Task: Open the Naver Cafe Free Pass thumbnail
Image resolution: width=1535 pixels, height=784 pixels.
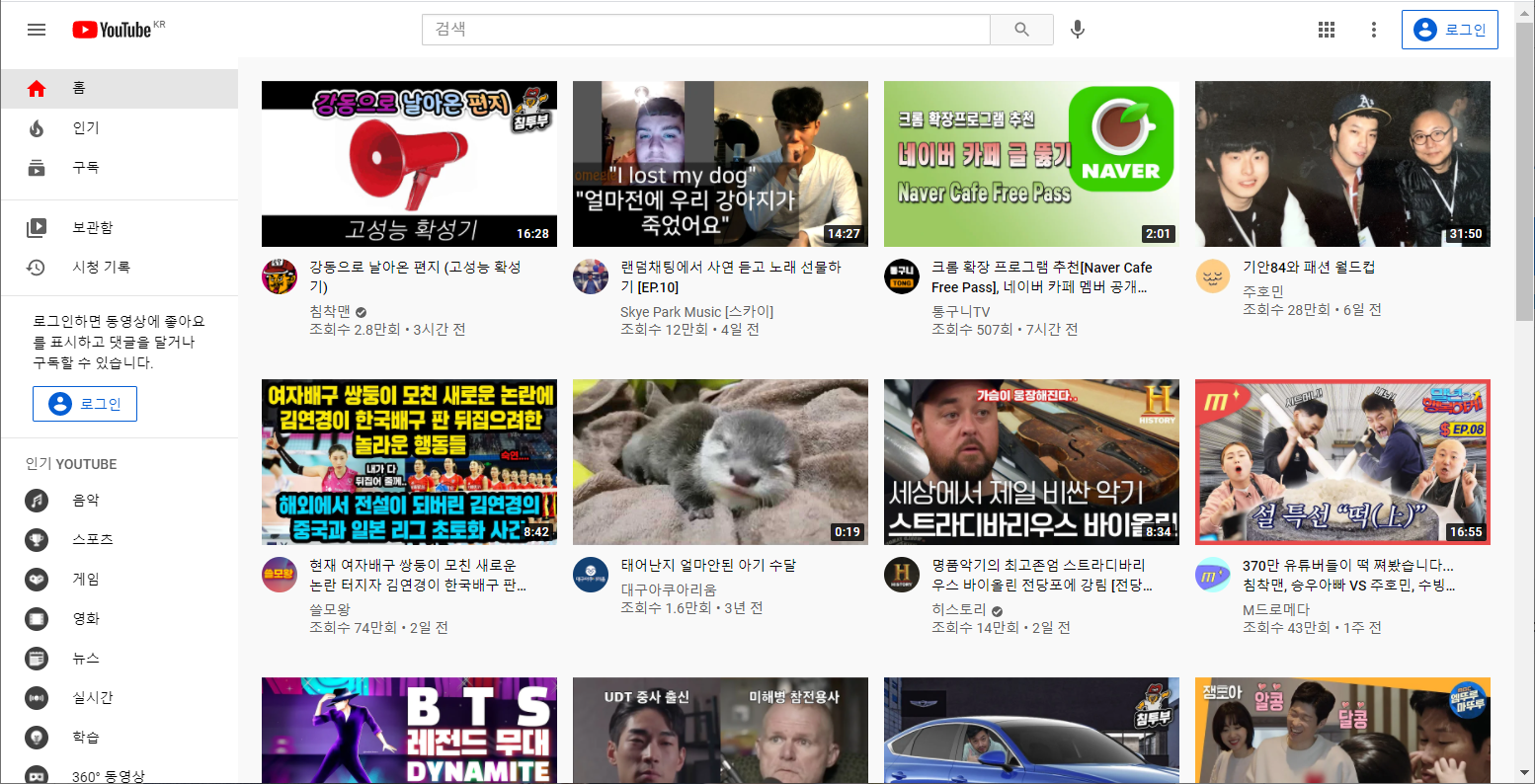Action: [1031, 164]
